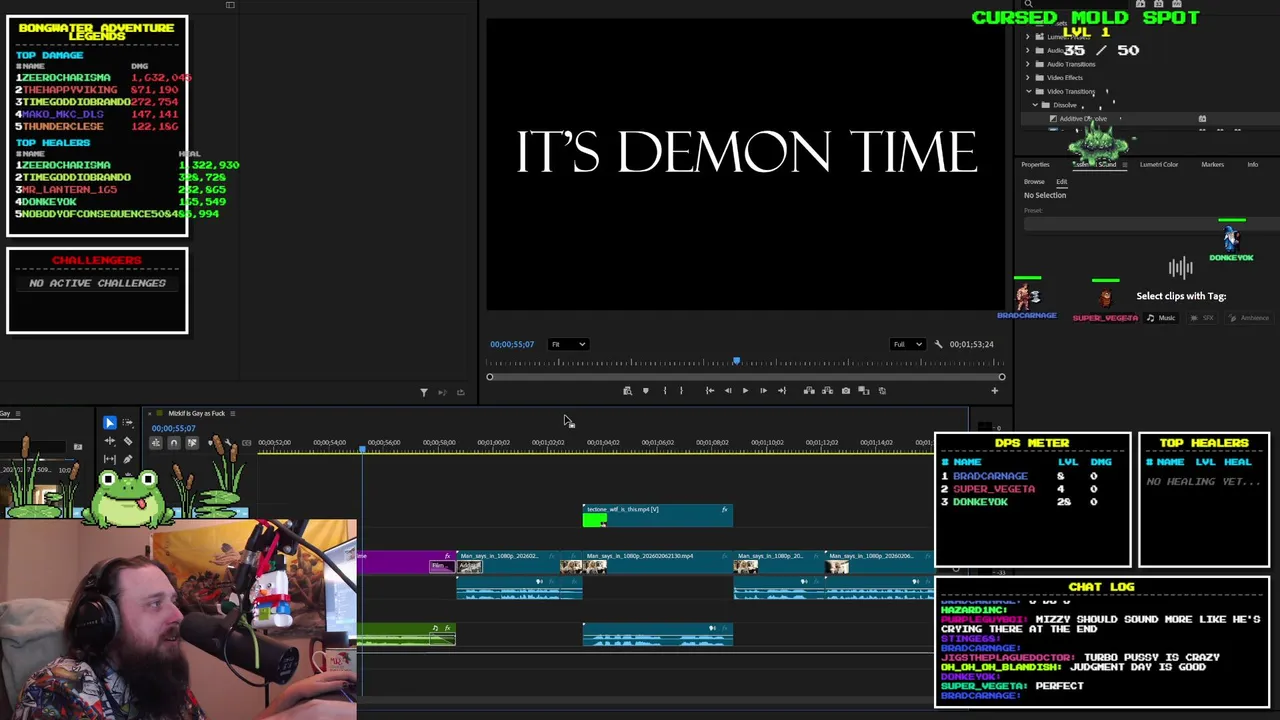The image size is (1280, 720).
Task: Switch to the Info tab
Action: point(1252,164)
